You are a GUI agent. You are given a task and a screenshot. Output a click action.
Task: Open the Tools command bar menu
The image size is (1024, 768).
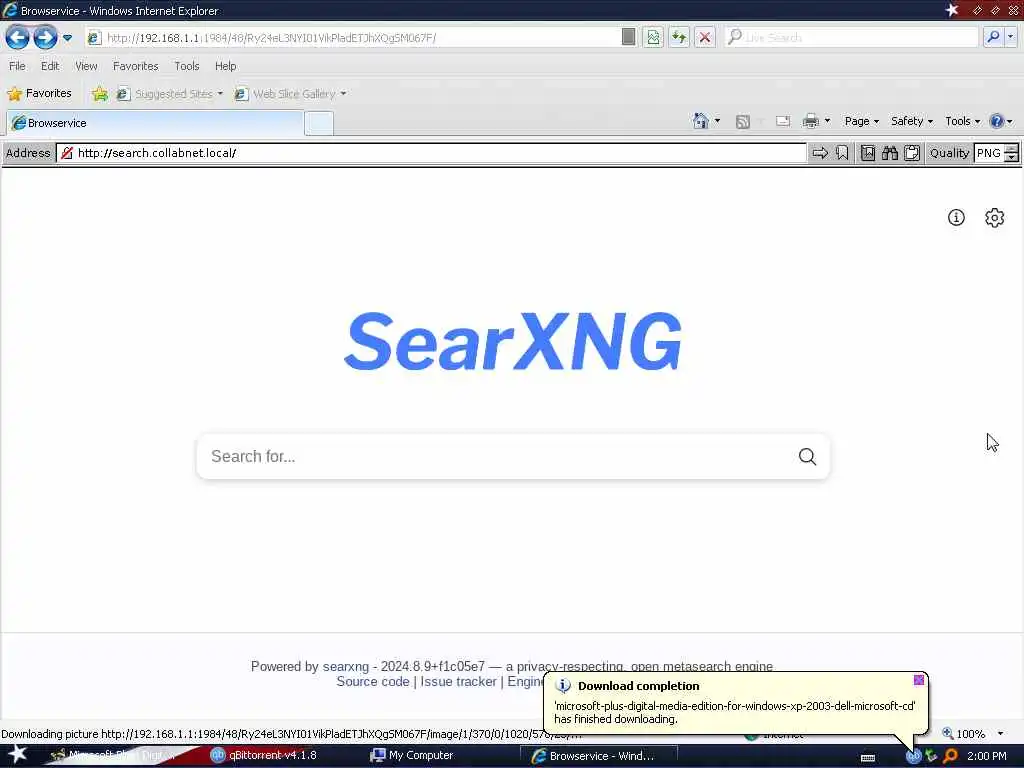[963, 121]
